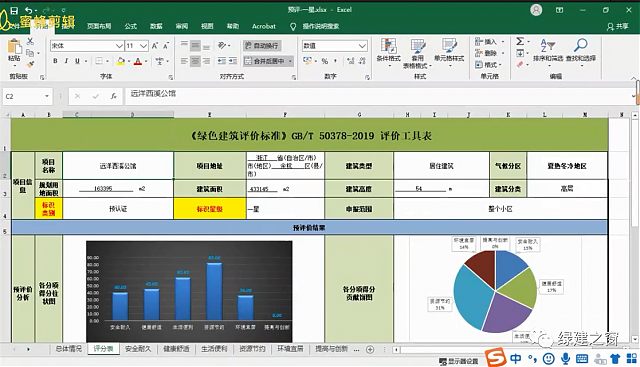Open the font size dropdown
The image size is (640, 367).
click(144, 46)
